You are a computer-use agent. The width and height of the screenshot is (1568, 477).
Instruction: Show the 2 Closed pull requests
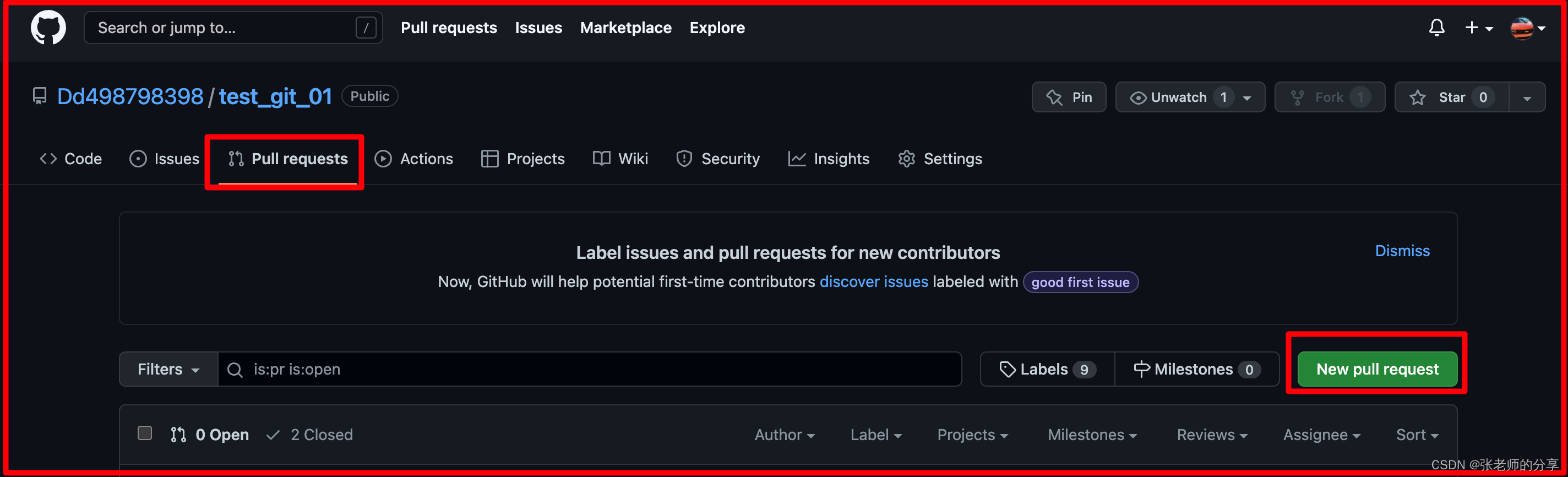pos(311,435)
